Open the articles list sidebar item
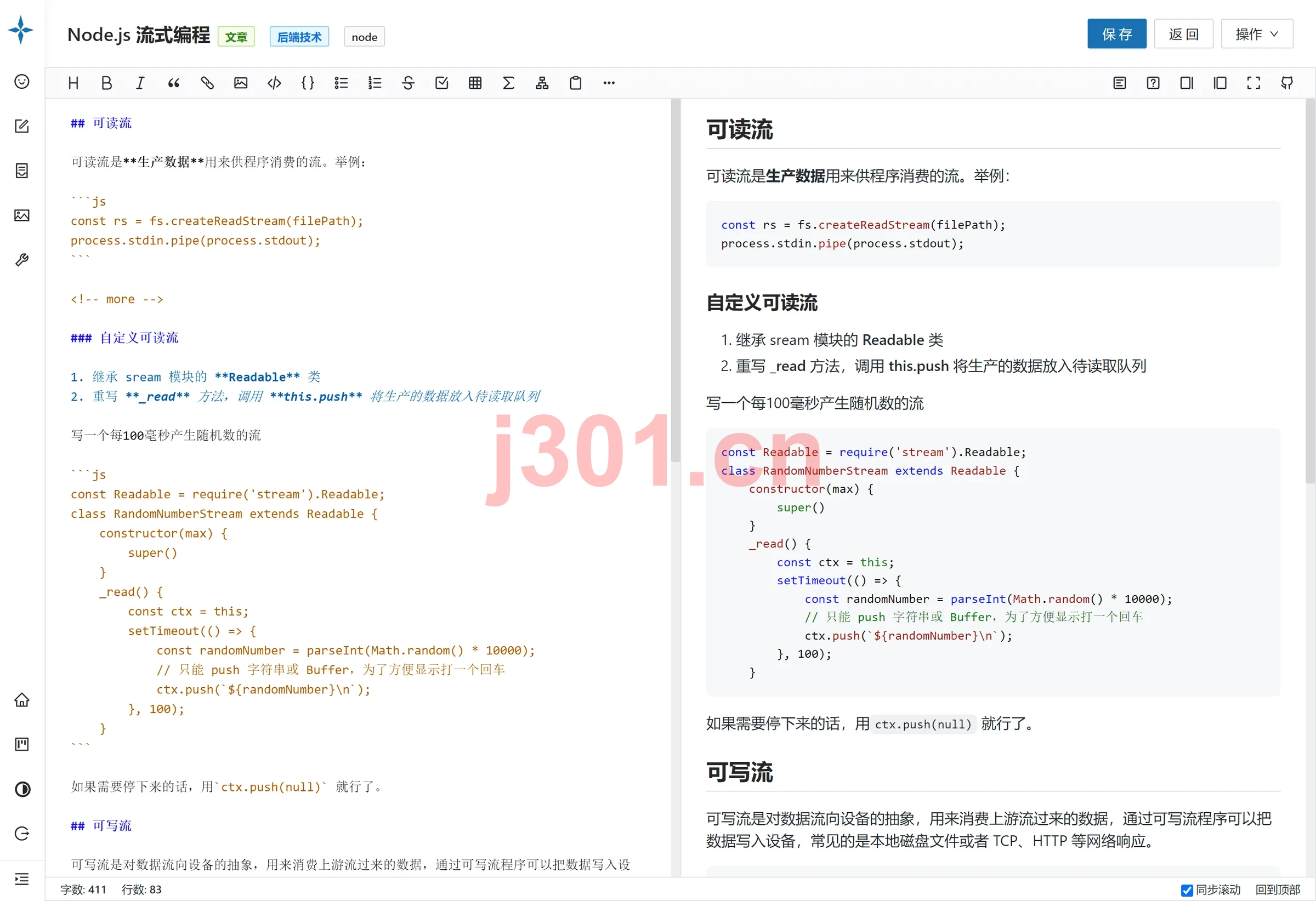1316x901 pixels. (x=22, y=170)
